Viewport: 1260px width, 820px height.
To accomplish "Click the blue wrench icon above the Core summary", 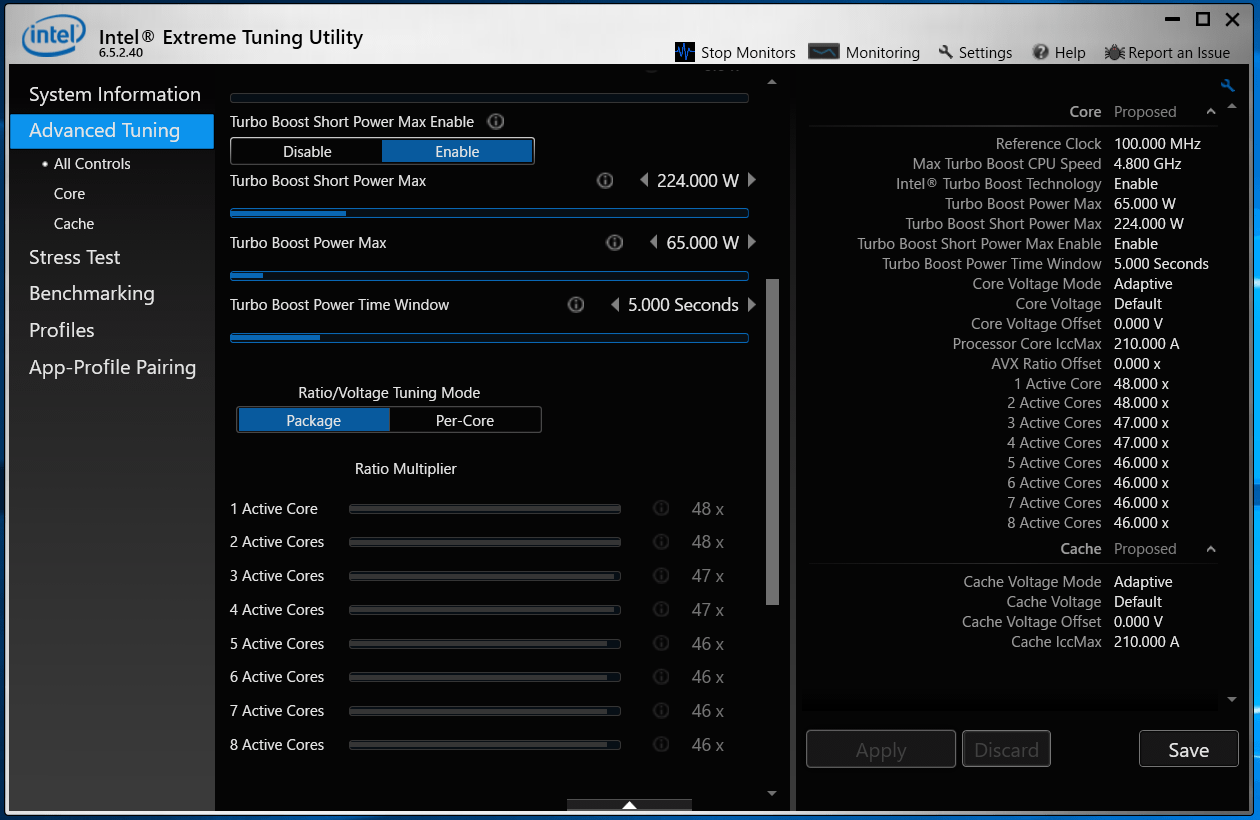I will (1227, 86).
